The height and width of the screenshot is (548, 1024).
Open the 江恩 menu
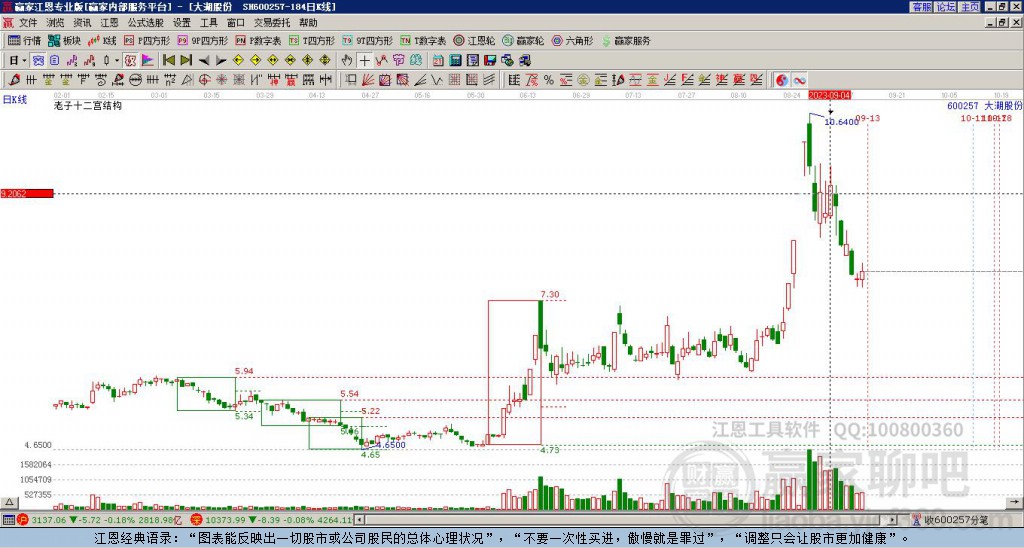click(x=109, y=23)
